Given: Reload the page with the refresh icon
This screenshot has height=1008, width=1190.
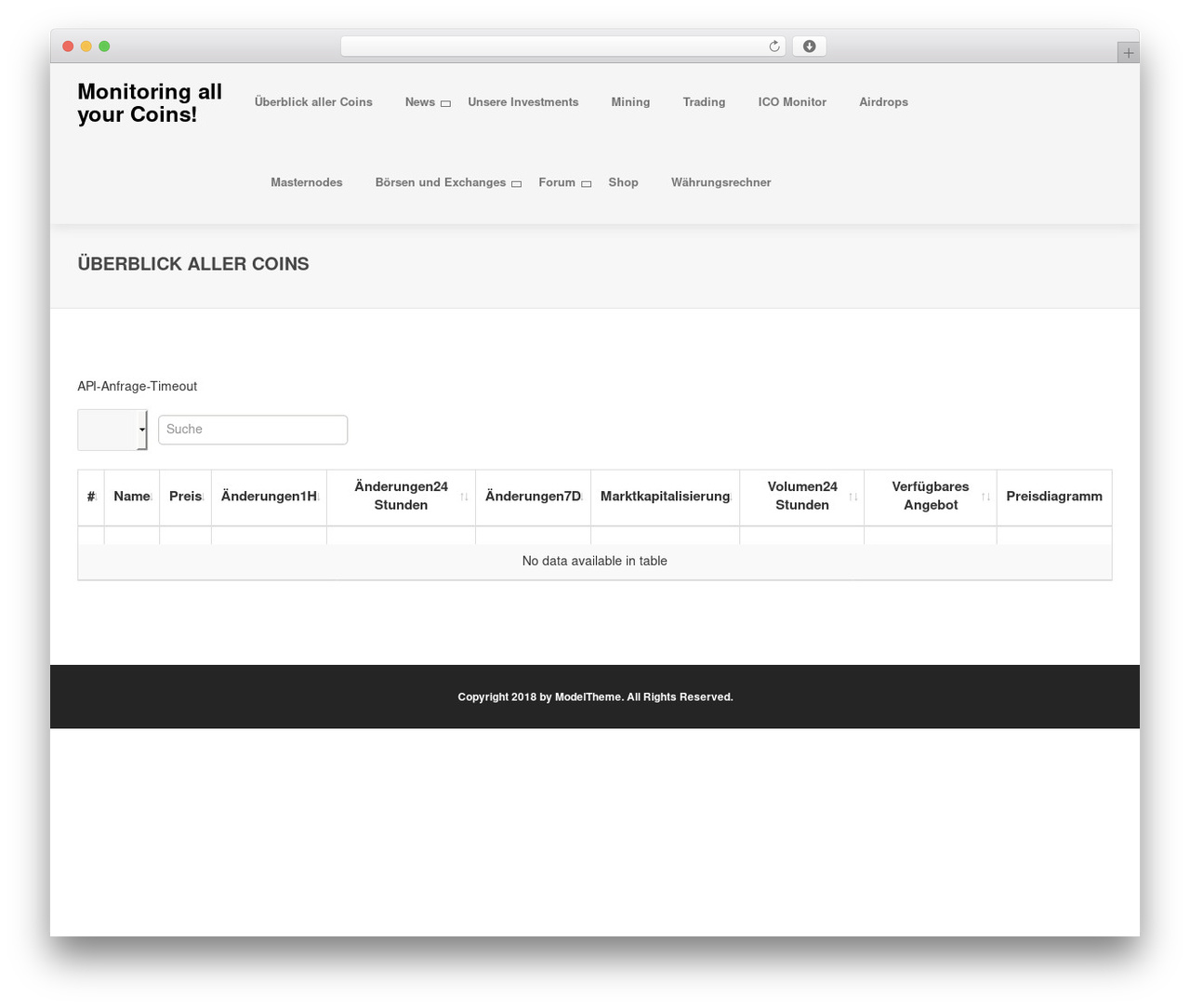Looking at the screenshot, I should click(774, 46).
